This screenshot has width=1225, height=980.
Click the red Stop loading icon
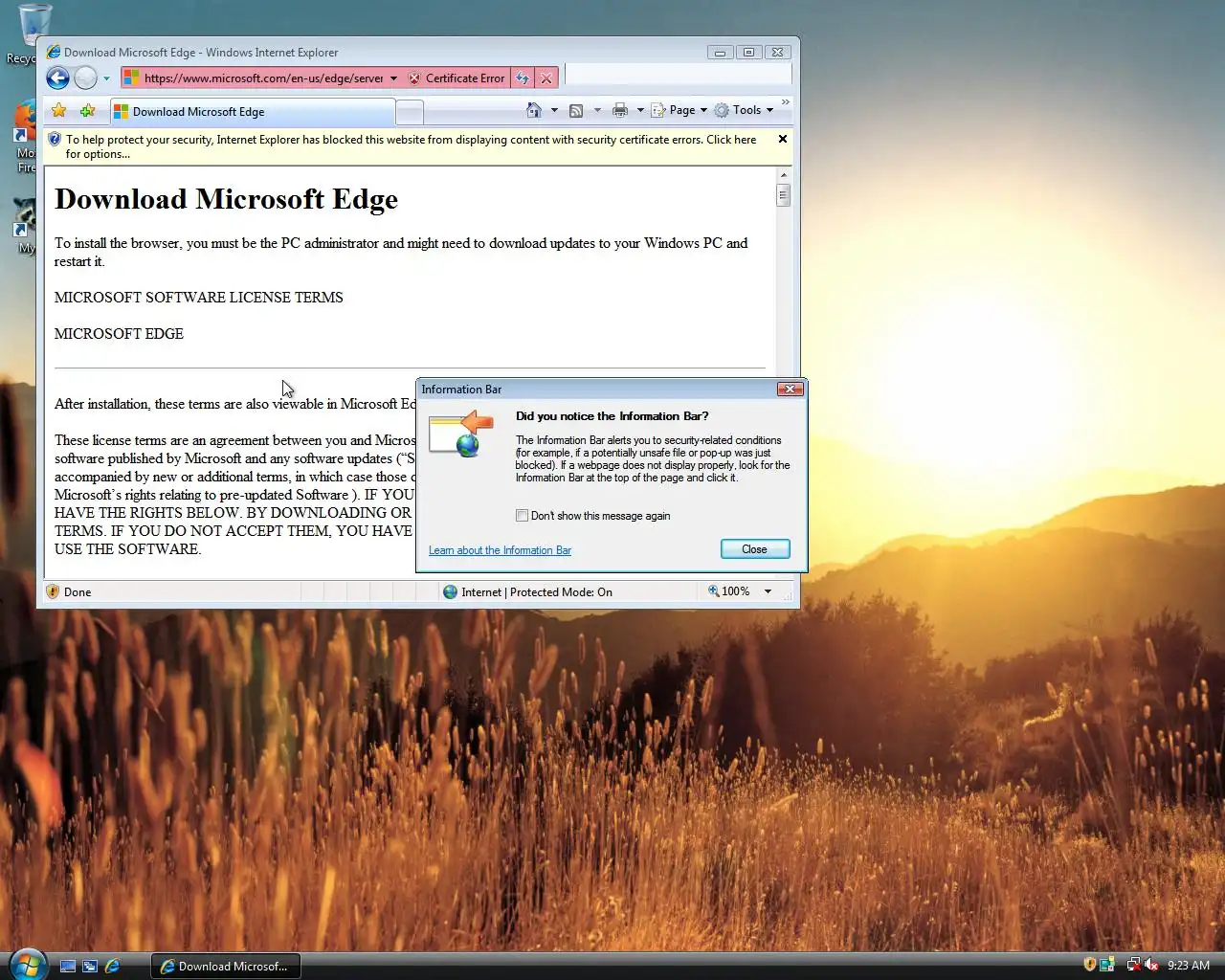546,78
